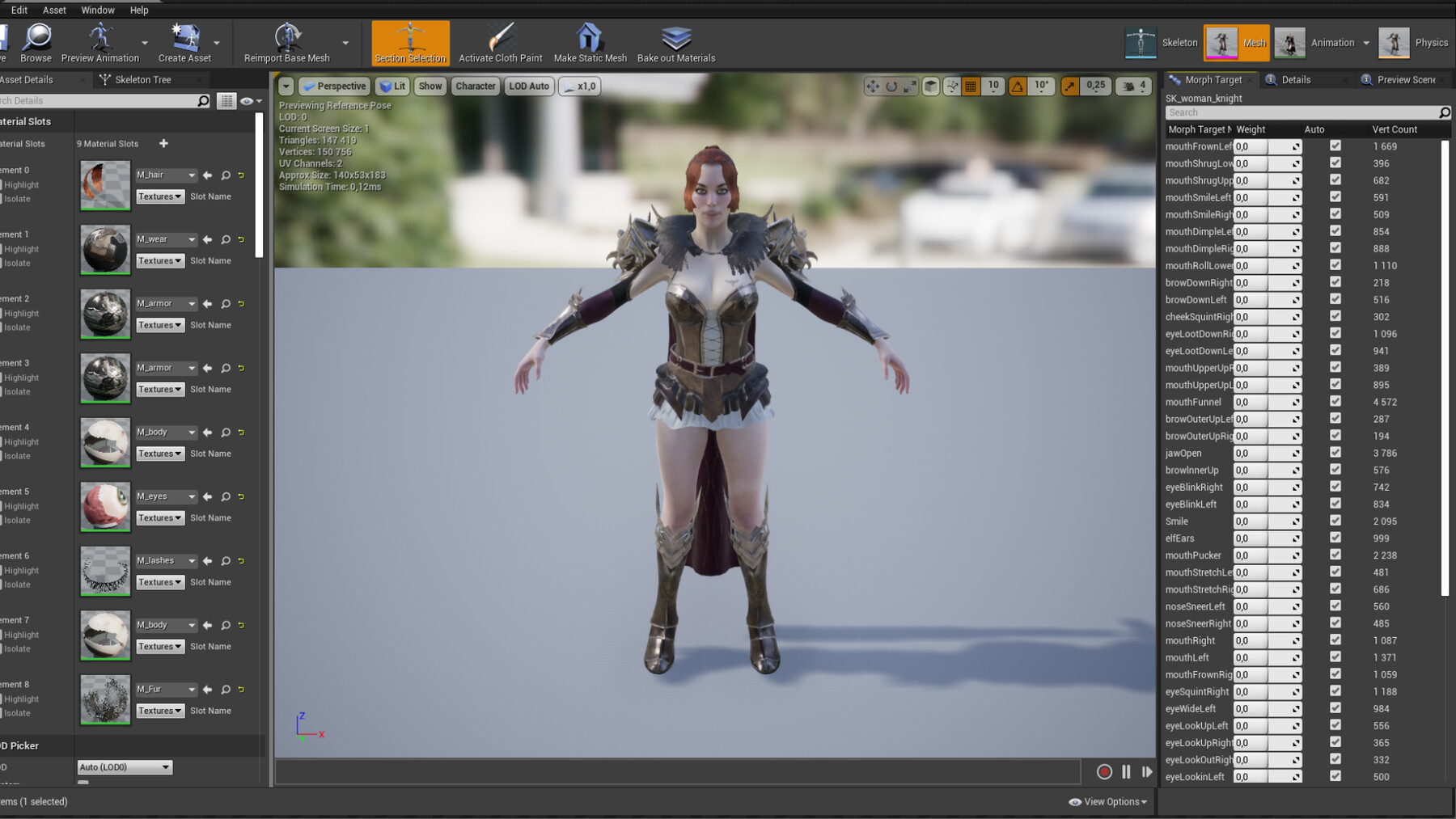Toggle grid snapping in the viewport

click(970, 86)
